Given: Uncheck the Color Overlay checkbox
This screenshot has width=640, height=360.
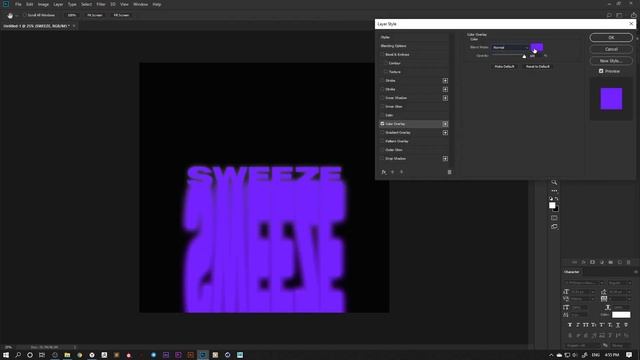Looking at the screenshot, I should (x=382, y=124).
